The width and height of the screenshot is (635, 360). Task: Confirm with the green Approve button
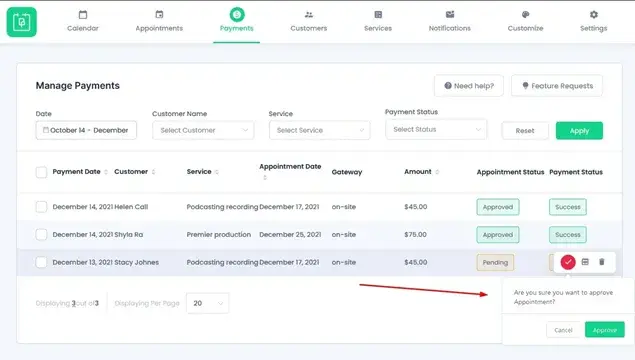coord(605,330)
